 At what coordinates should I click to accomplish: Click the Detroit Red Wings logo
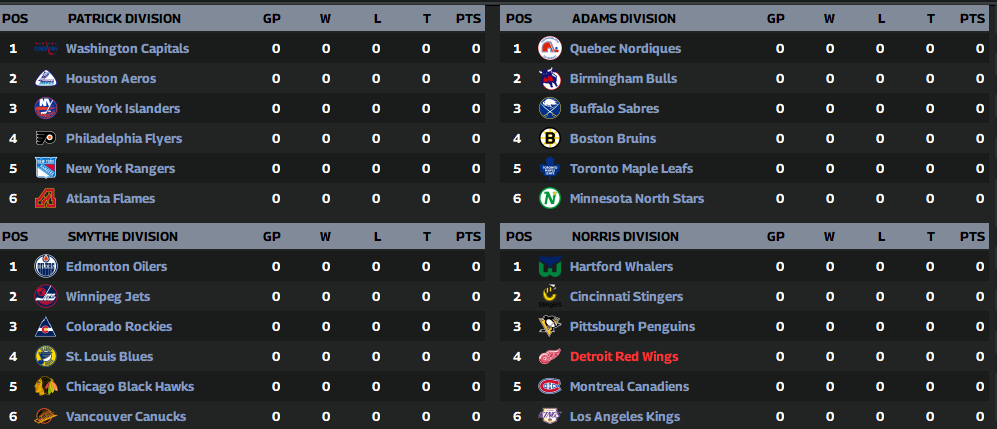click(x=549, y=357)
